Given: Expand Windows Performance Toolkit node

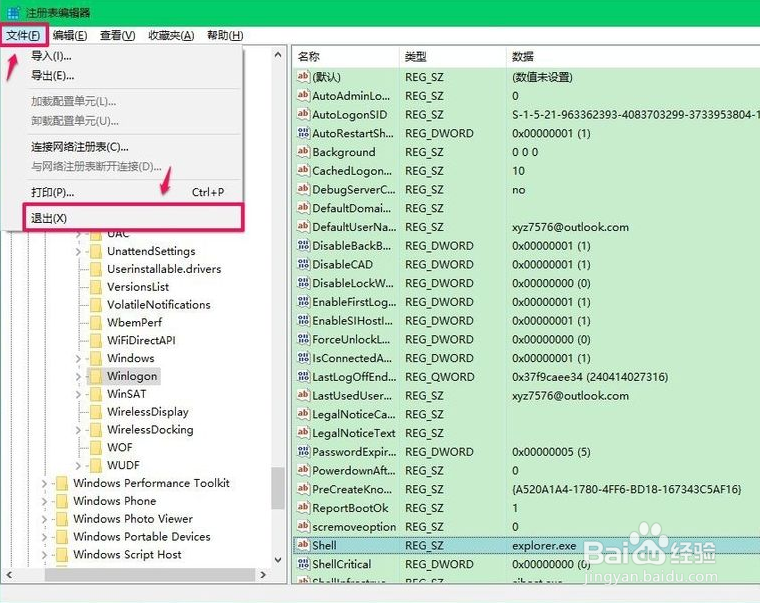Looking at the screenshot, I should 44,483.
